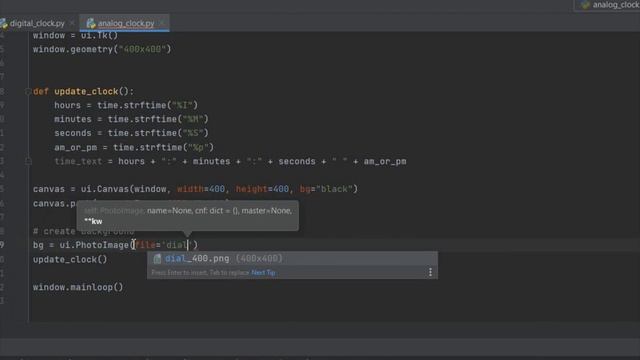
Task: Click the 'am_or_pm = time.strftime' line
Action: (x=134, y=147)
